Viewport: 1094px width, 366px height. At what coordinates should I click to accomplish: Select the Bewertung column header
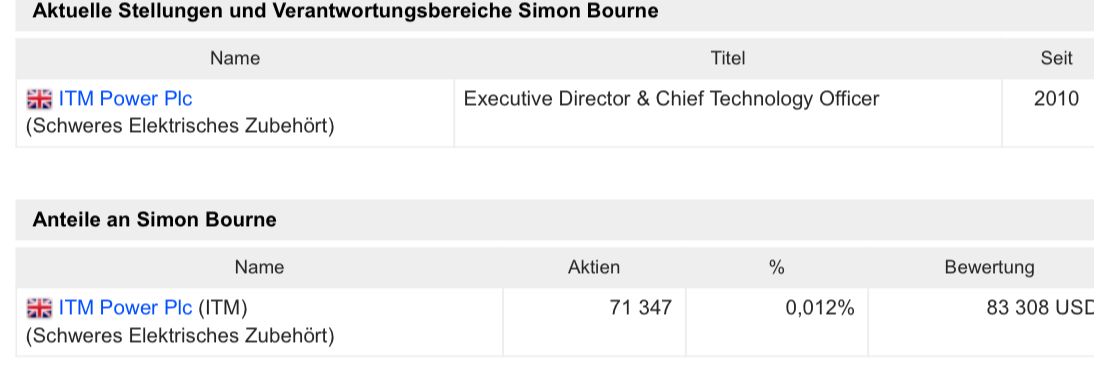[989, 267]
